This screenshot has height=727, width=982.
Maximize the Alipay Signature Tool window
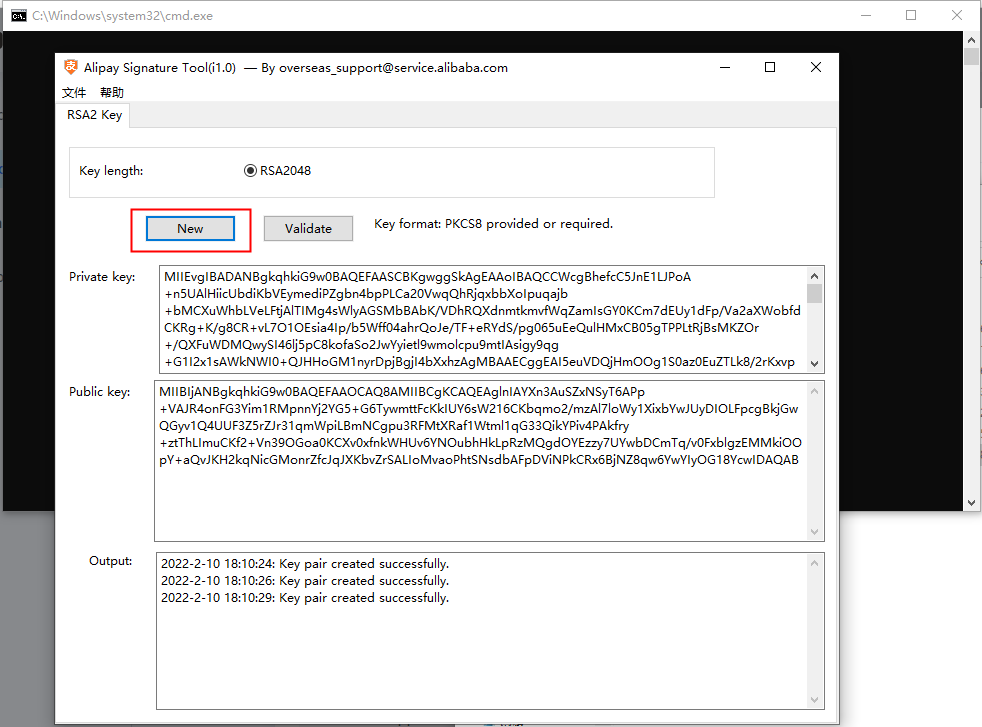(770, 67)
